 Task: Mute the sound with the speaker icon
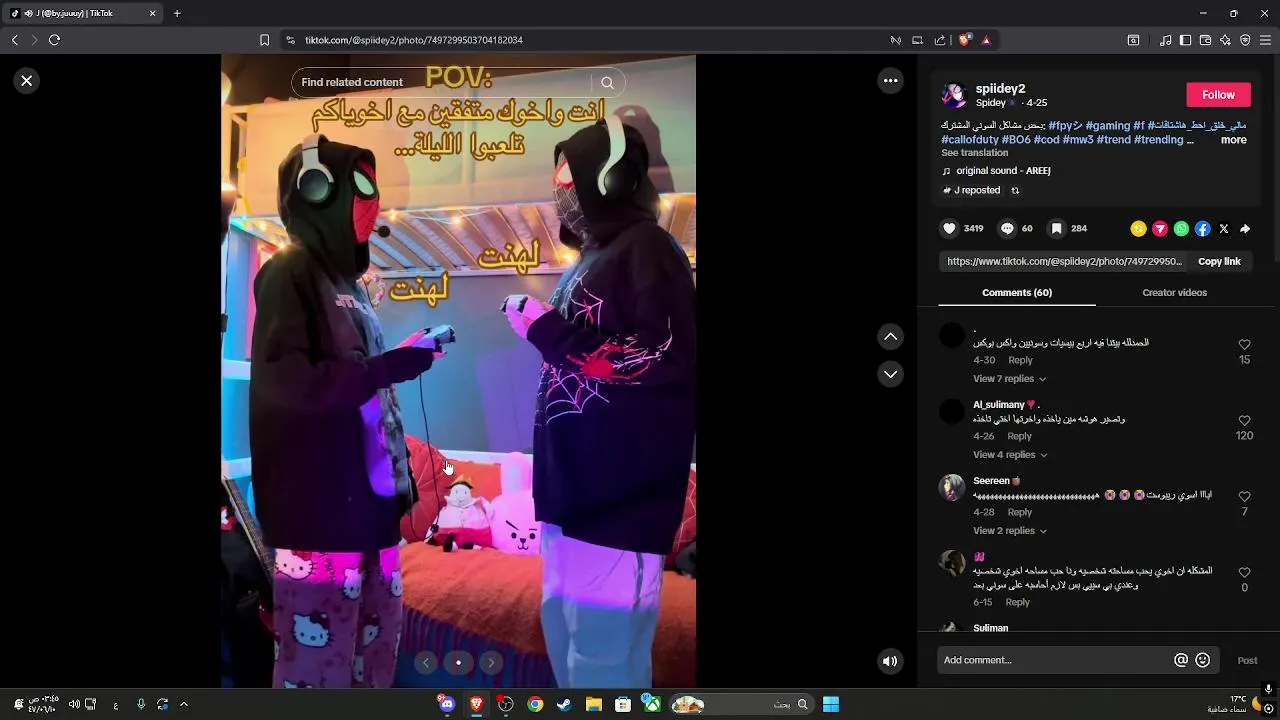click(890, 661)
